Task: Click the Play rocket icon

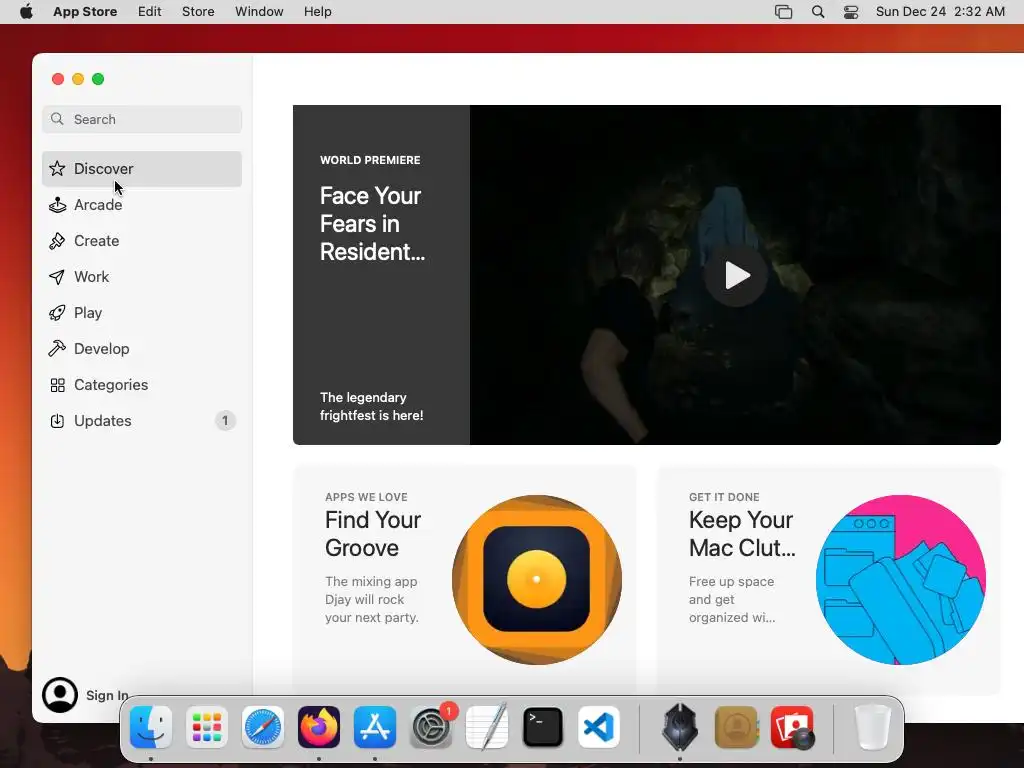Action: point(57,313)
